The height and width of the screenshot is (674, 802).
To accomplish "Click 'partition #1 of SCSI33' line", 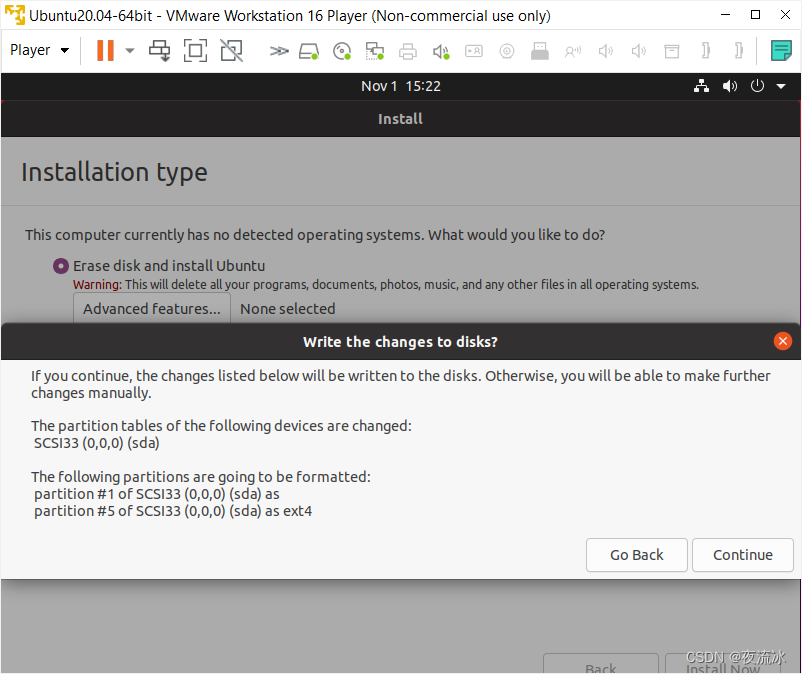I will pyautogui.click(x=157, y=494).
